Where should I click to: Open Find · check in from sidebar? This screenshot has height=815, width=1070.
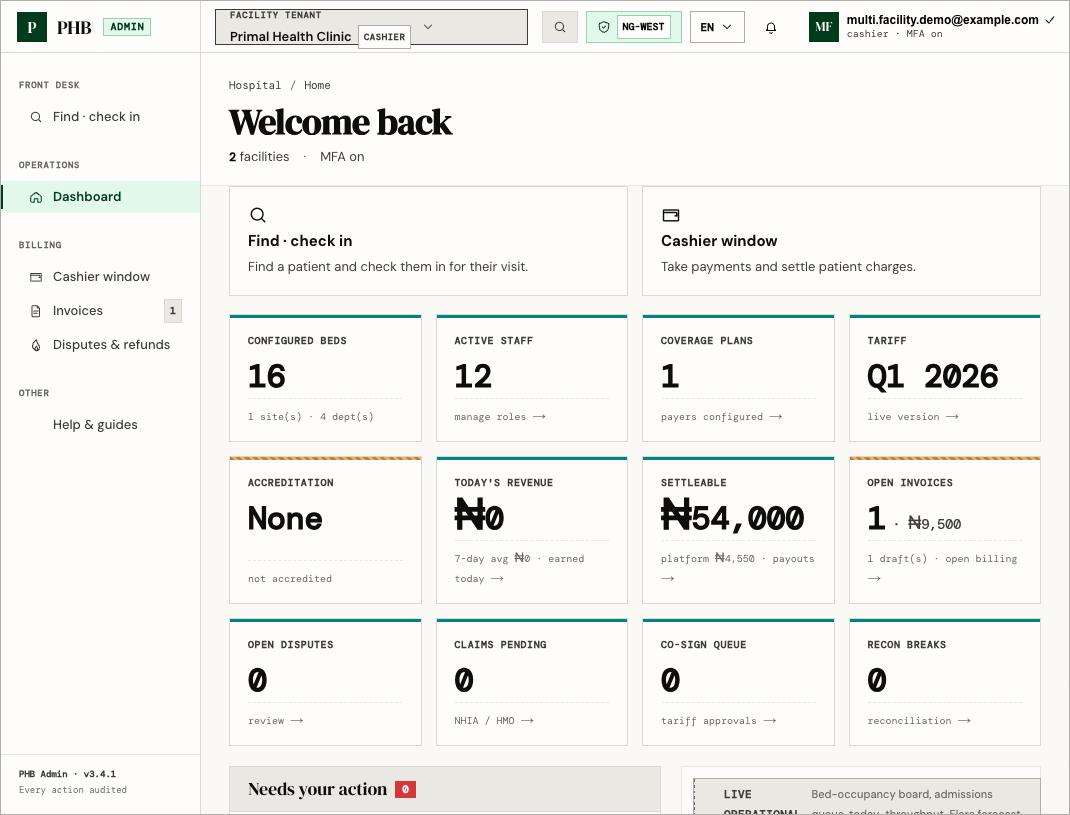tap(100, 117)
